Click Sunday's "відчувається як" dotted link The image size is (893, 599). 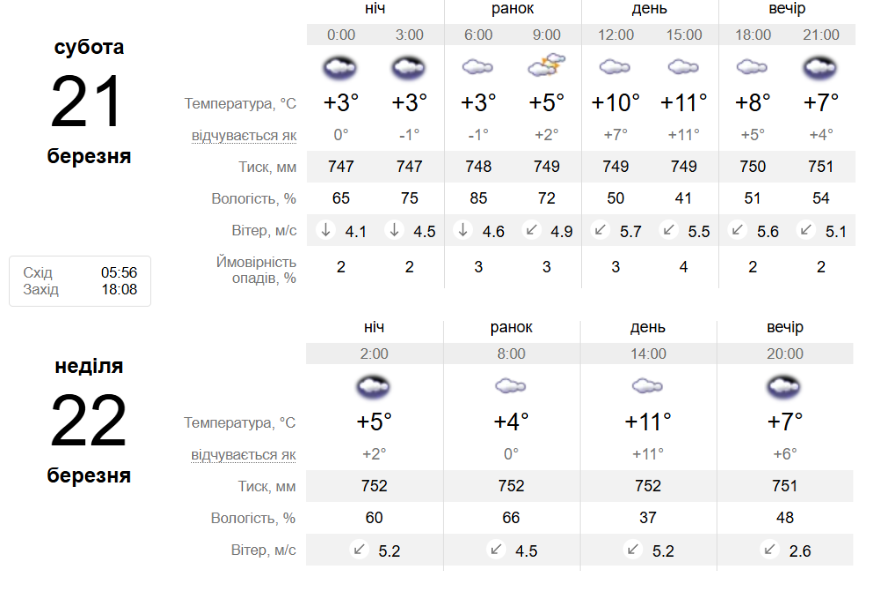pyautogui.click(x=244, y=455)
